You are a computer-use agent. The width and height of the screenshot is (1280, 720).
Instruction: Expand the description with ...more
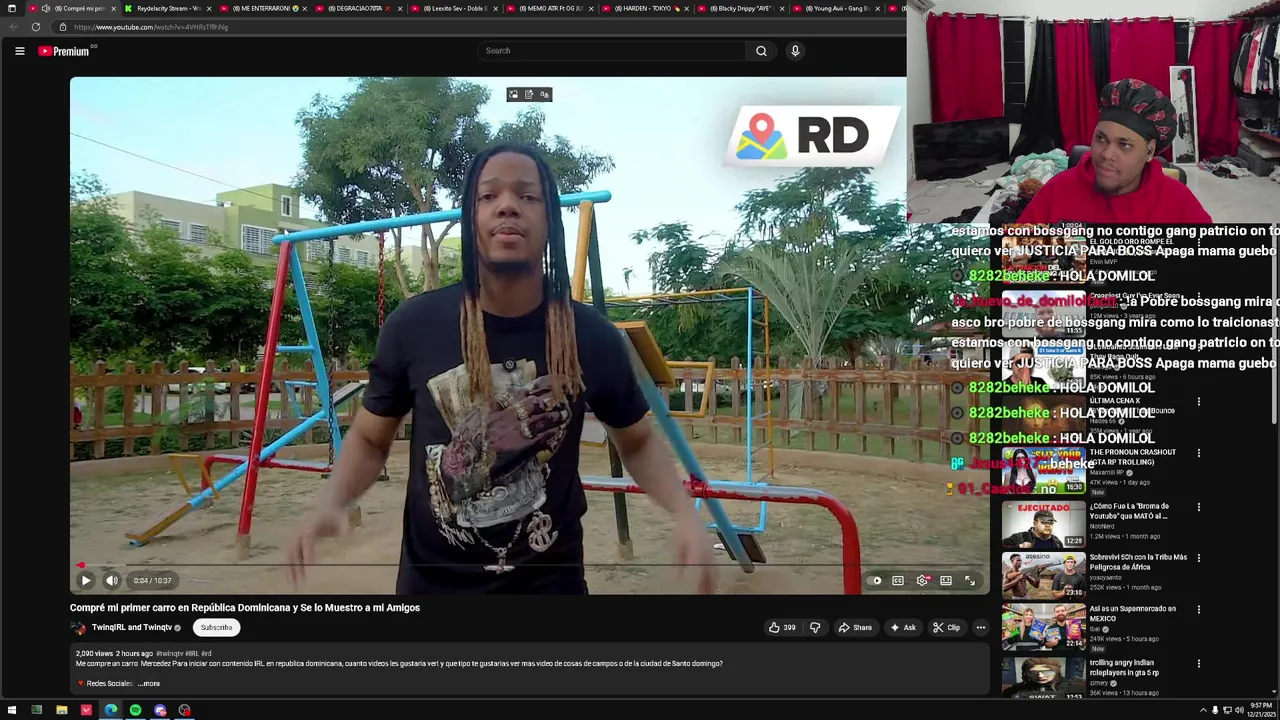coord(148,684)
